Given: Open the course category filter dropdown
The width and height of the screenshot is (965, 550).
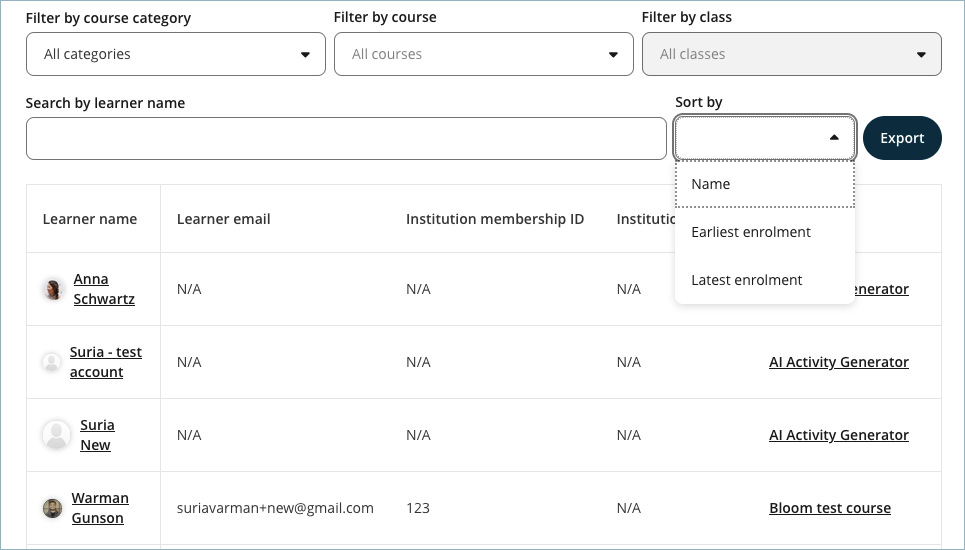Looking at the screenshot, I should 176,54.
